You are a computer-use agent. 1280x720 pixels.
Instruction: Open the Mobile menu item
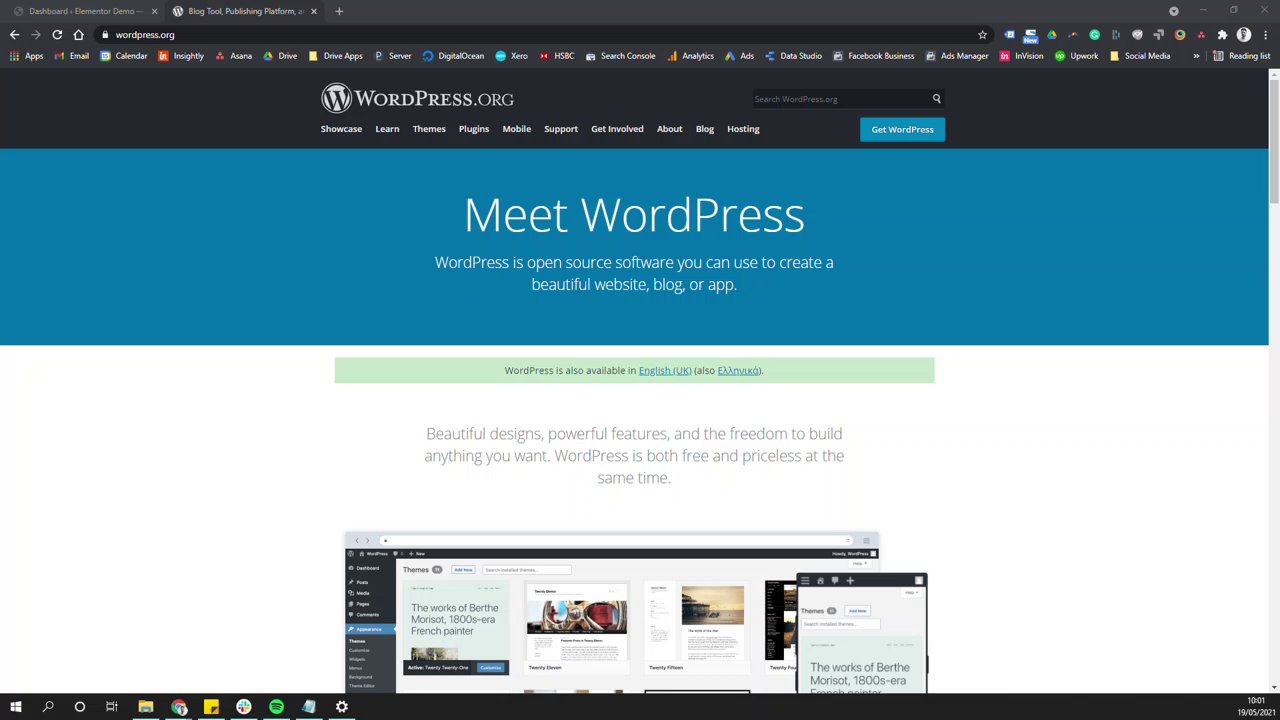point(517,129)
